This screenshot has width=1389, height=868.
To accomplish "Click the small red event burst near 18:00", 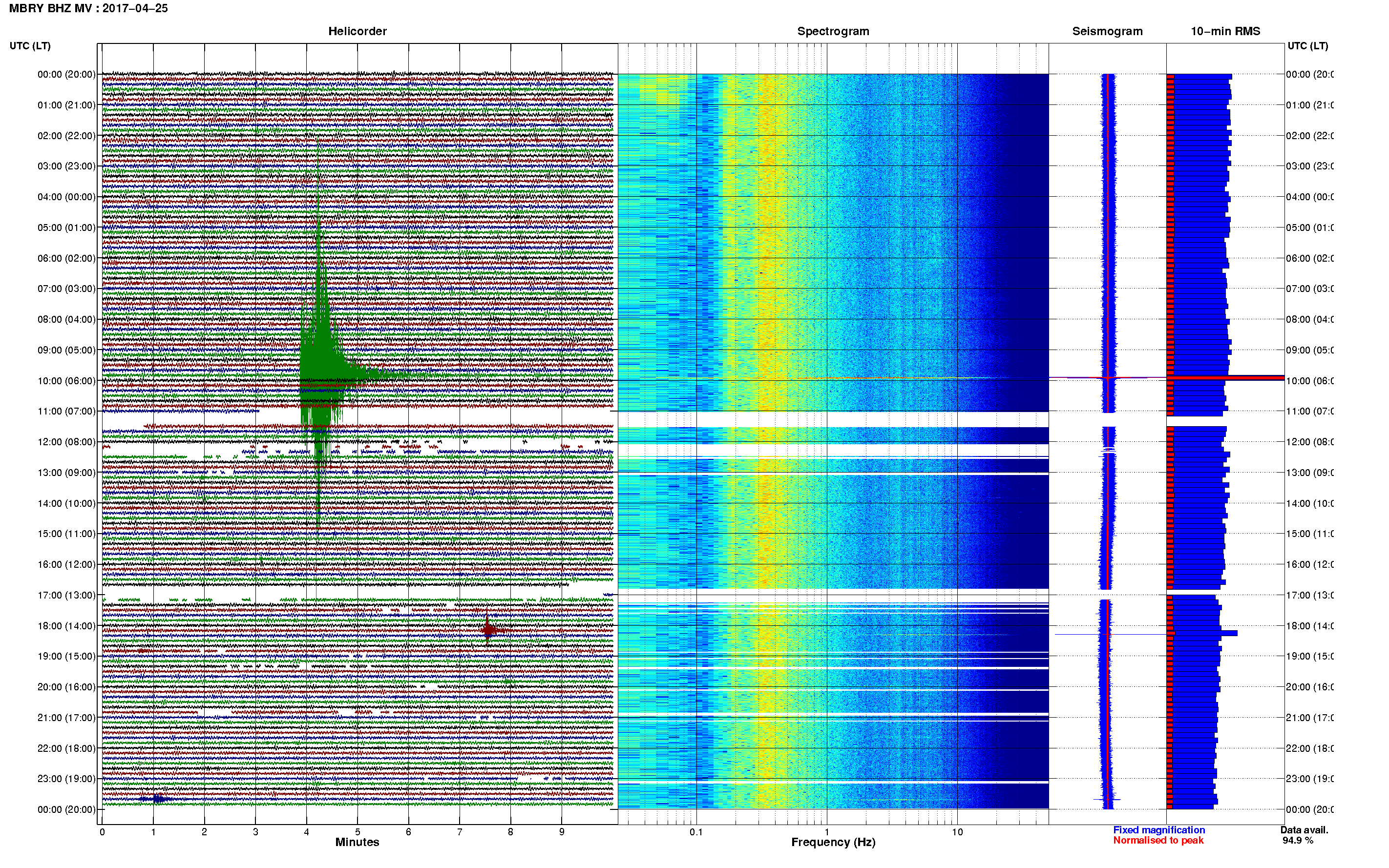I will coord(489,630).
